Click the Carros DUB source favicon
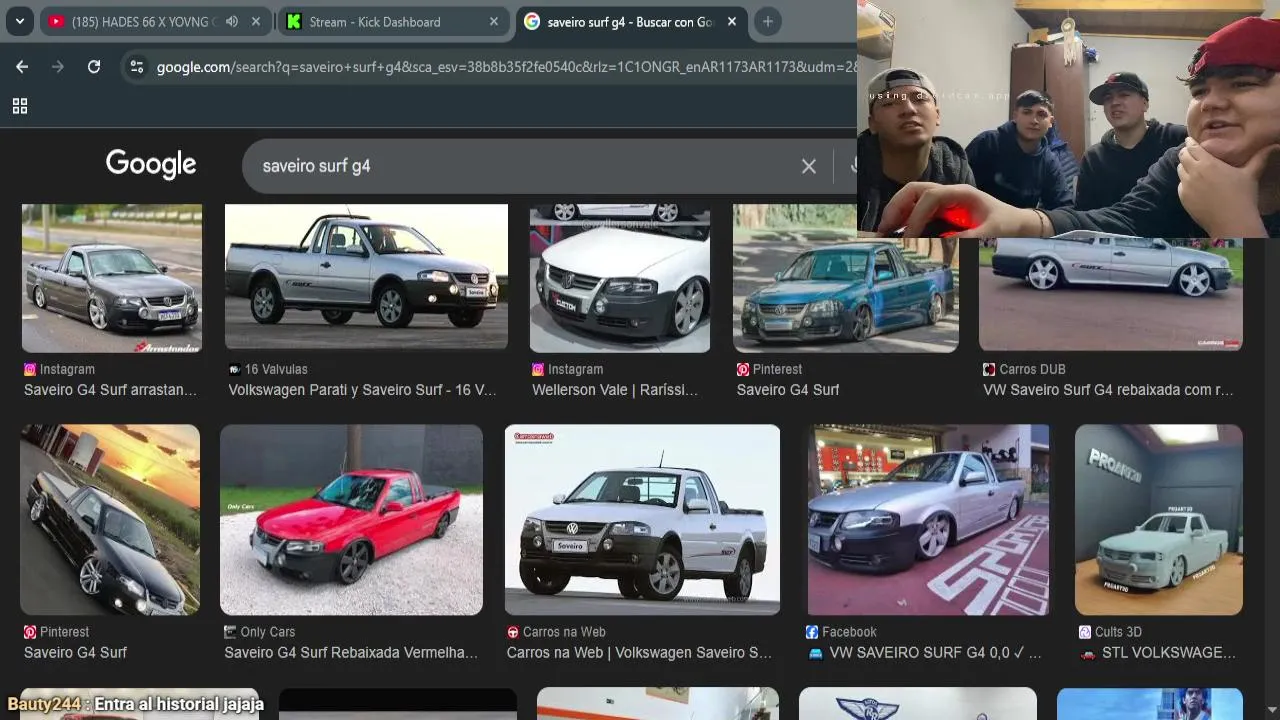 [x=989, y=369]
